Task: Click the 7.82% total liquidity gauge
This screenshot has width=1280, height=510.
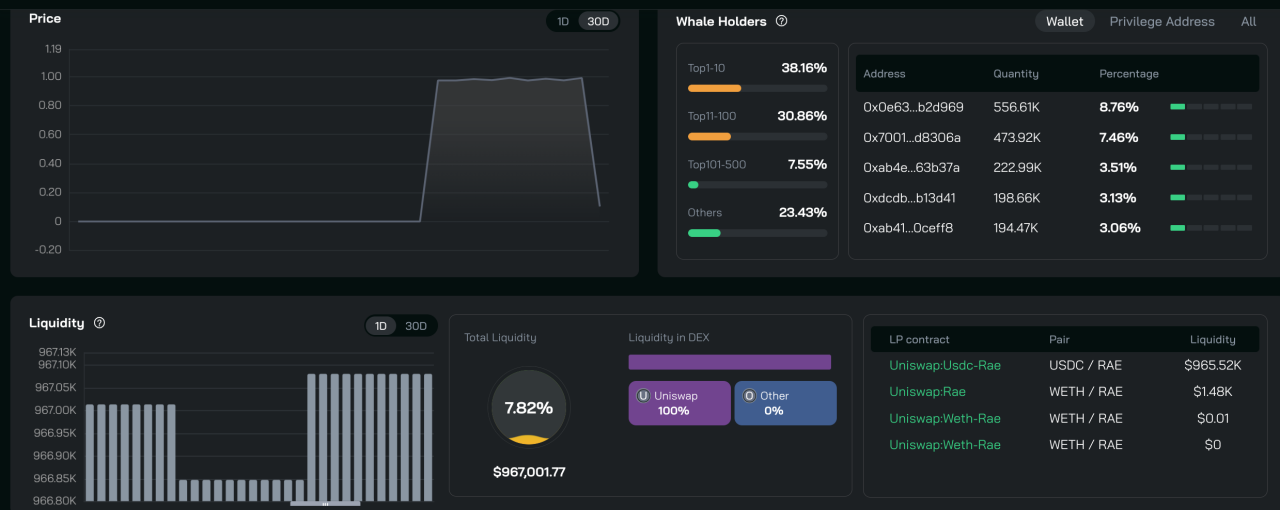Action: [x=529, y=408]
